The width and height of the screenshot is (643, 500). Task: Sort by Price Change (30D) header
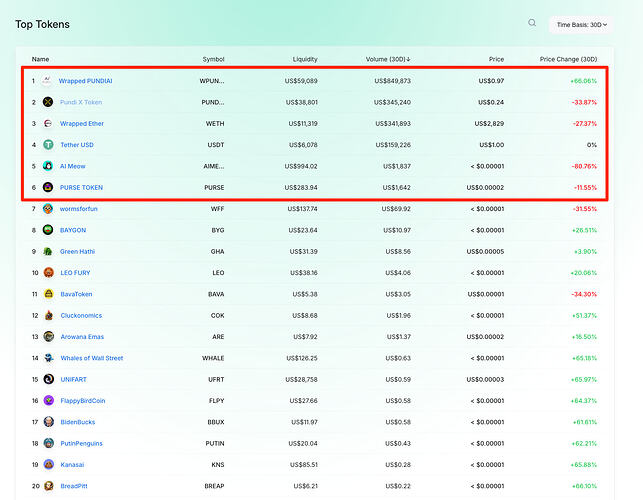[568, 59]
